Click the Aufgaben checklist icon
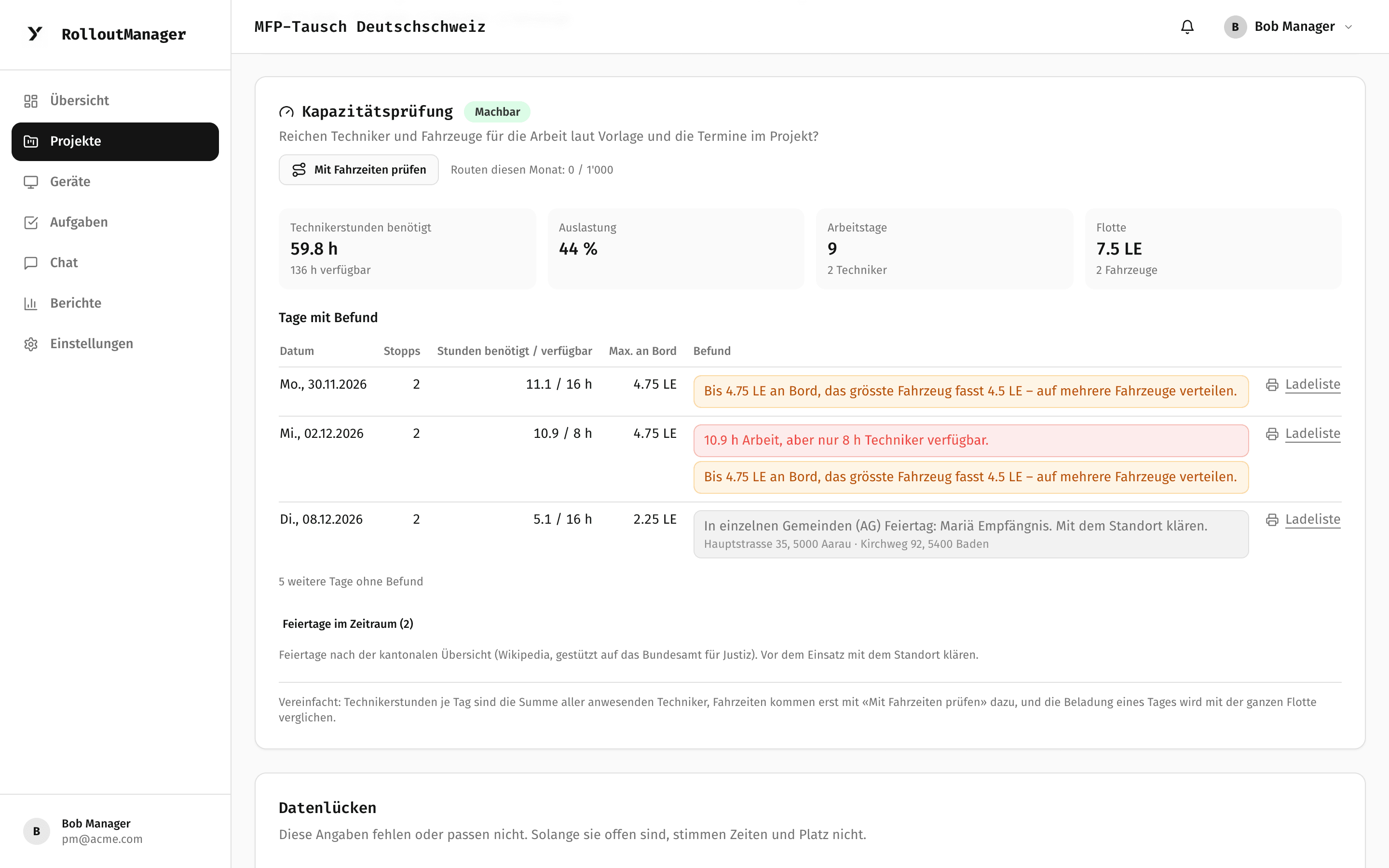 31,223
